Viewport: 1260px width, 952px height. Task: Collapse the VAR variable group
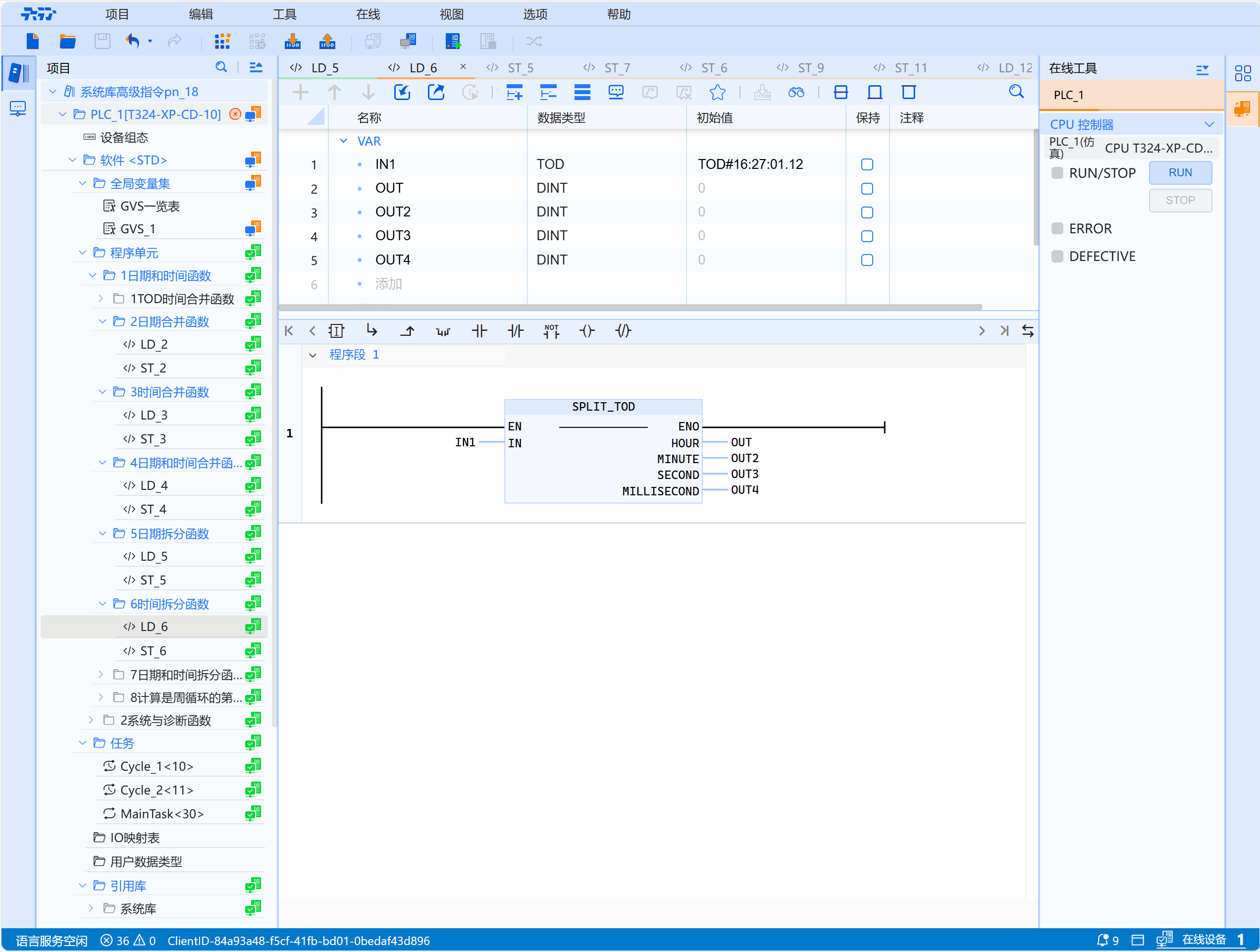tap(344, 141)
